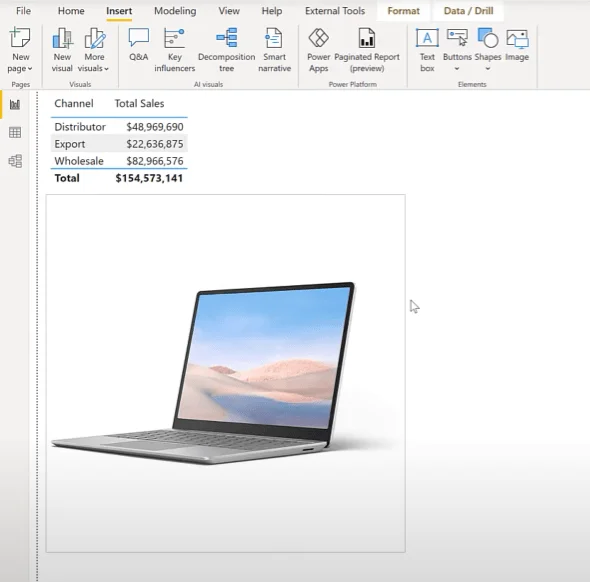
Task: Insert a Q&A visual
Action: [x=138, y=44]
